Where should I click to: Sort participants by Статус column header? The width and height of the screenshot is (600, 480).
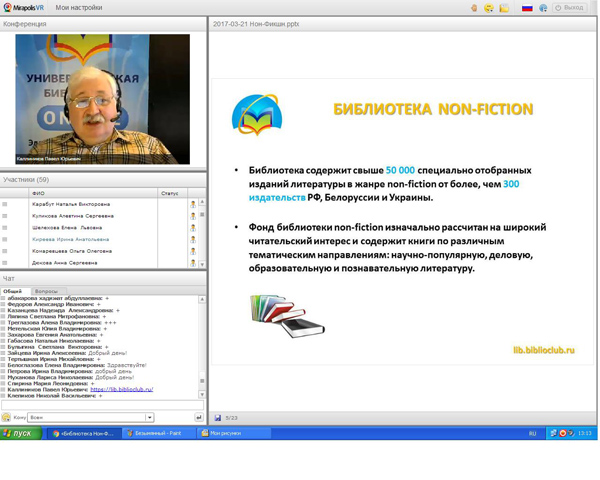click(x=173, y=193)
